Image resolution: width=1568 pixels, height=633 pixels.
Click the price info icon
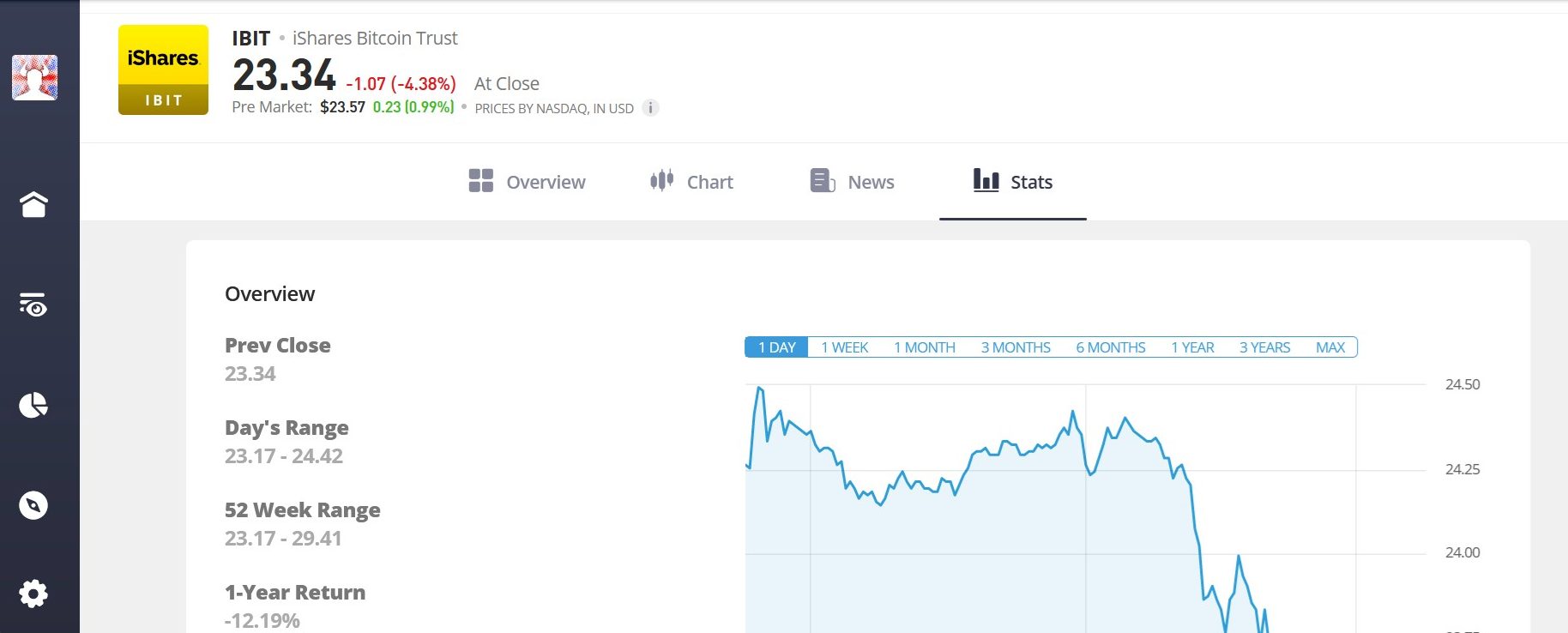tap(651, 108)
